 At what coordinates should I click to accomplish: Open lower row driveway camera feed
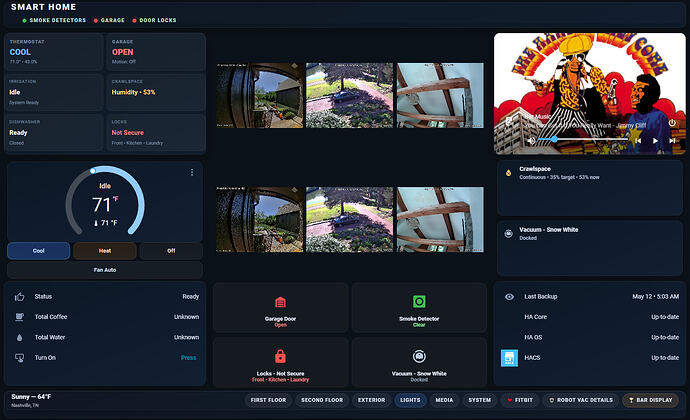coord(349,220)
